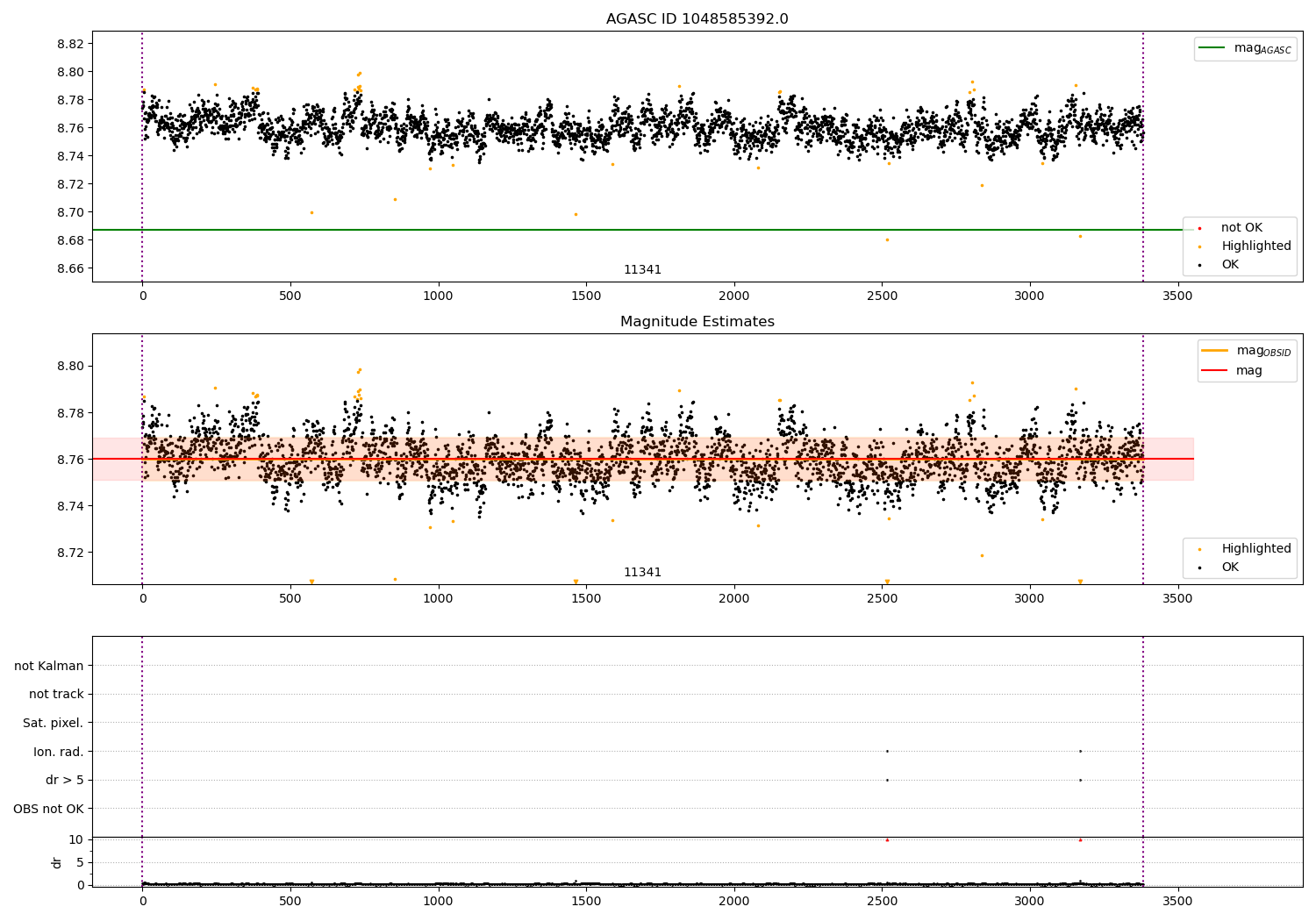Click the orange mag OBSID legend swatch
This screenshot has width=1316, height=921.
click(1215, 351)
